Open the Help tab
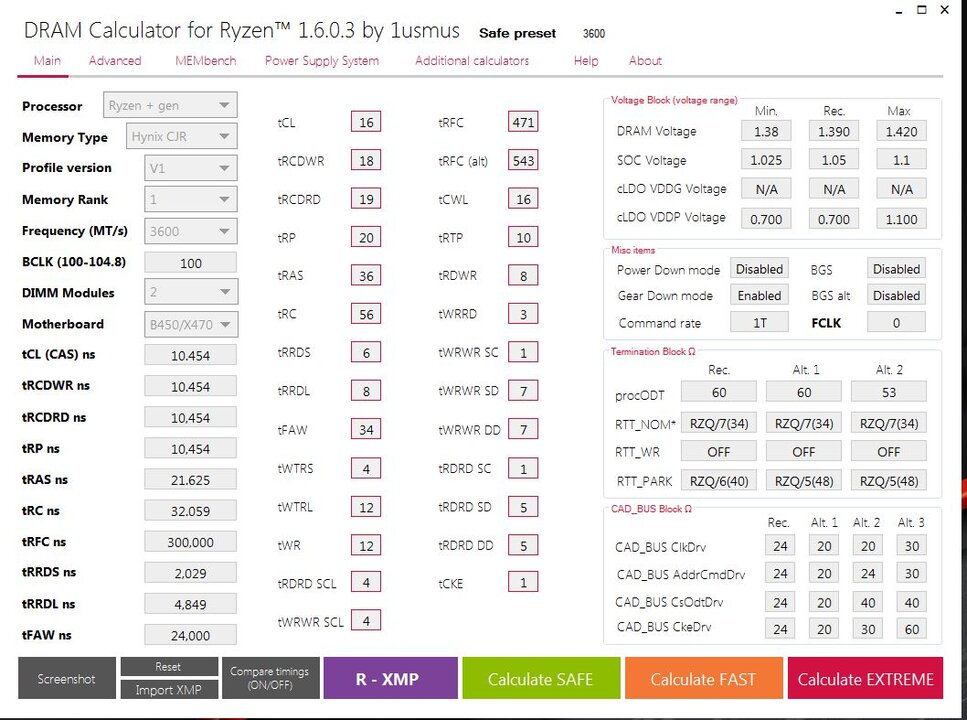The width and height of the screenshot is (967, 720). tap(586, 60)
